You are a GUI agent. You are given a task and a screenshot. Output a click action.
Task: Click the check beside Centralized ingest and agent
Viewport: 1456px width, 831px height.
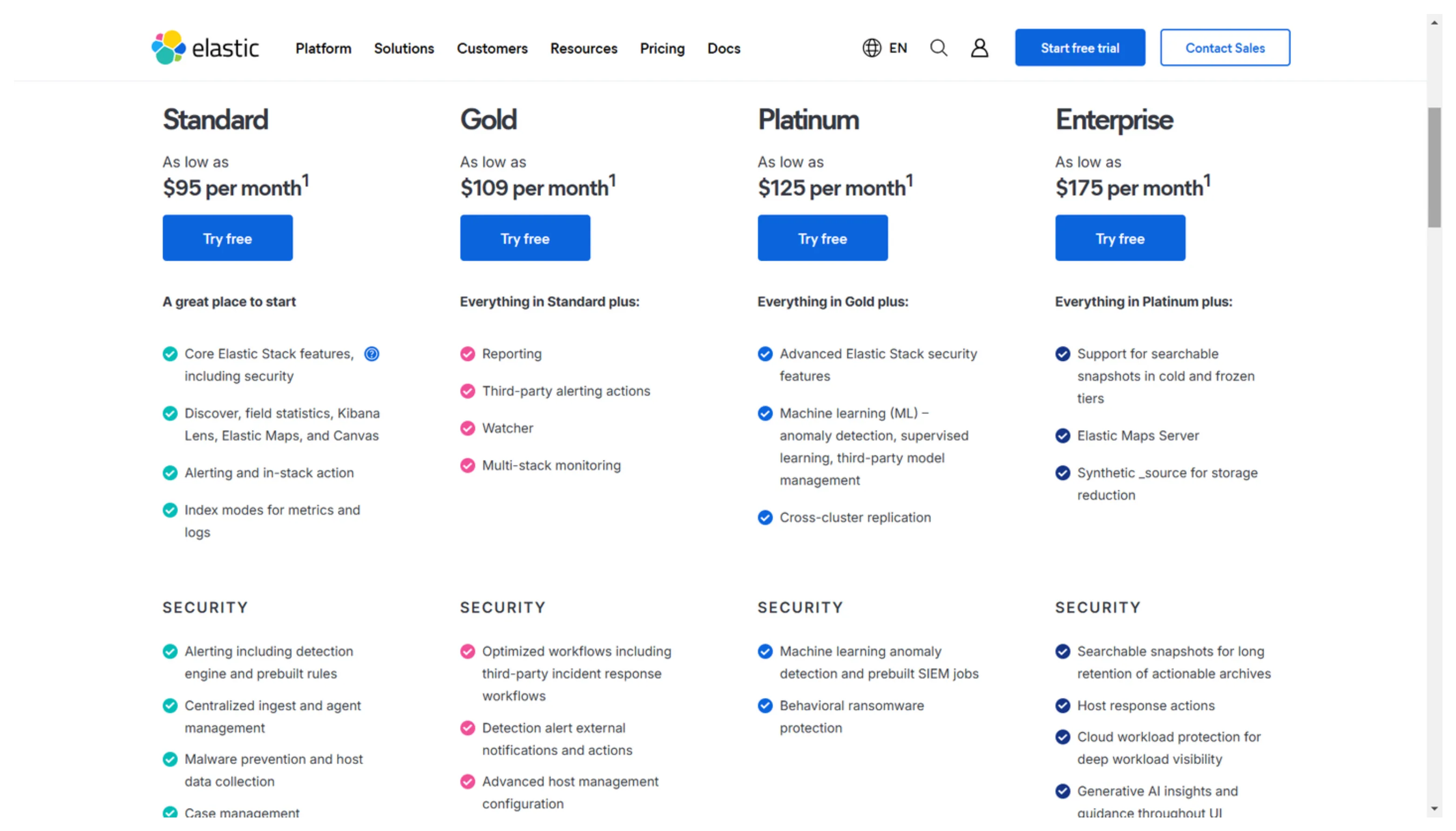(170, 705)
